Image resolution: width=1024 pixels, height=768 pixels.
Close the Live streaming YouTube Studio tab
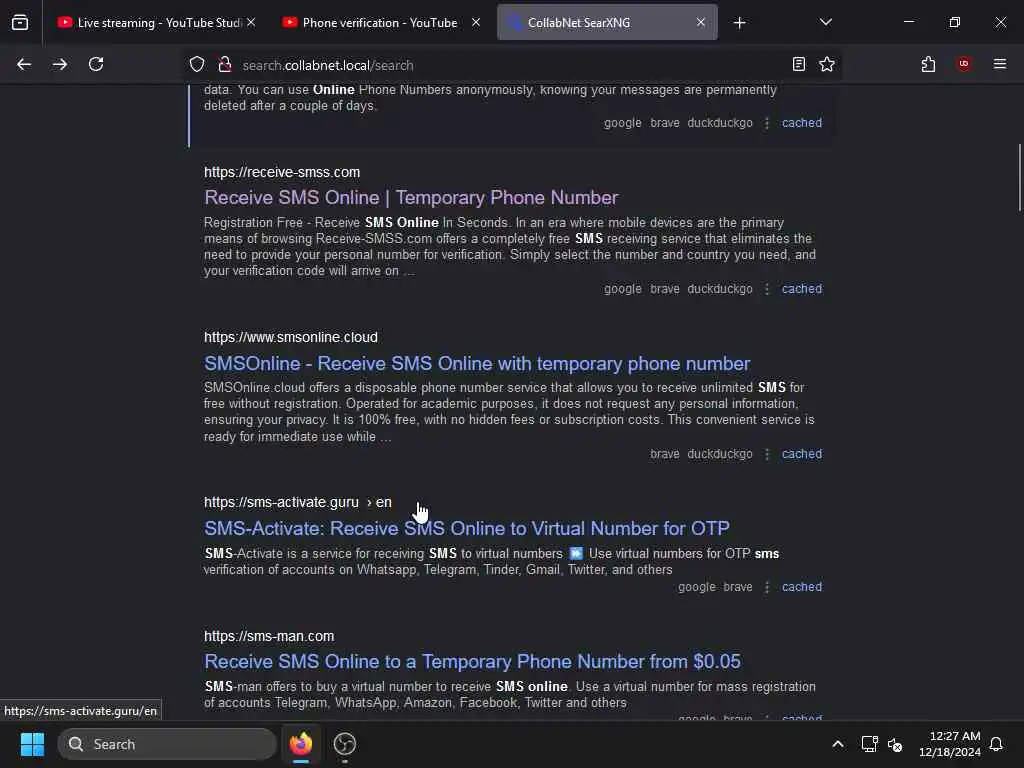click(x=251, y=22)
